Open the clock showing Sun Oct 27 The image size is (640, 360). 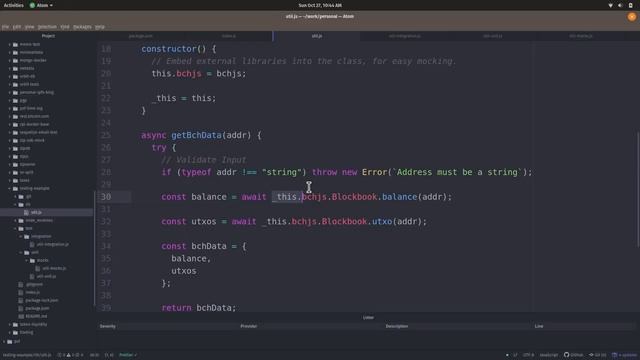(320, 5)
